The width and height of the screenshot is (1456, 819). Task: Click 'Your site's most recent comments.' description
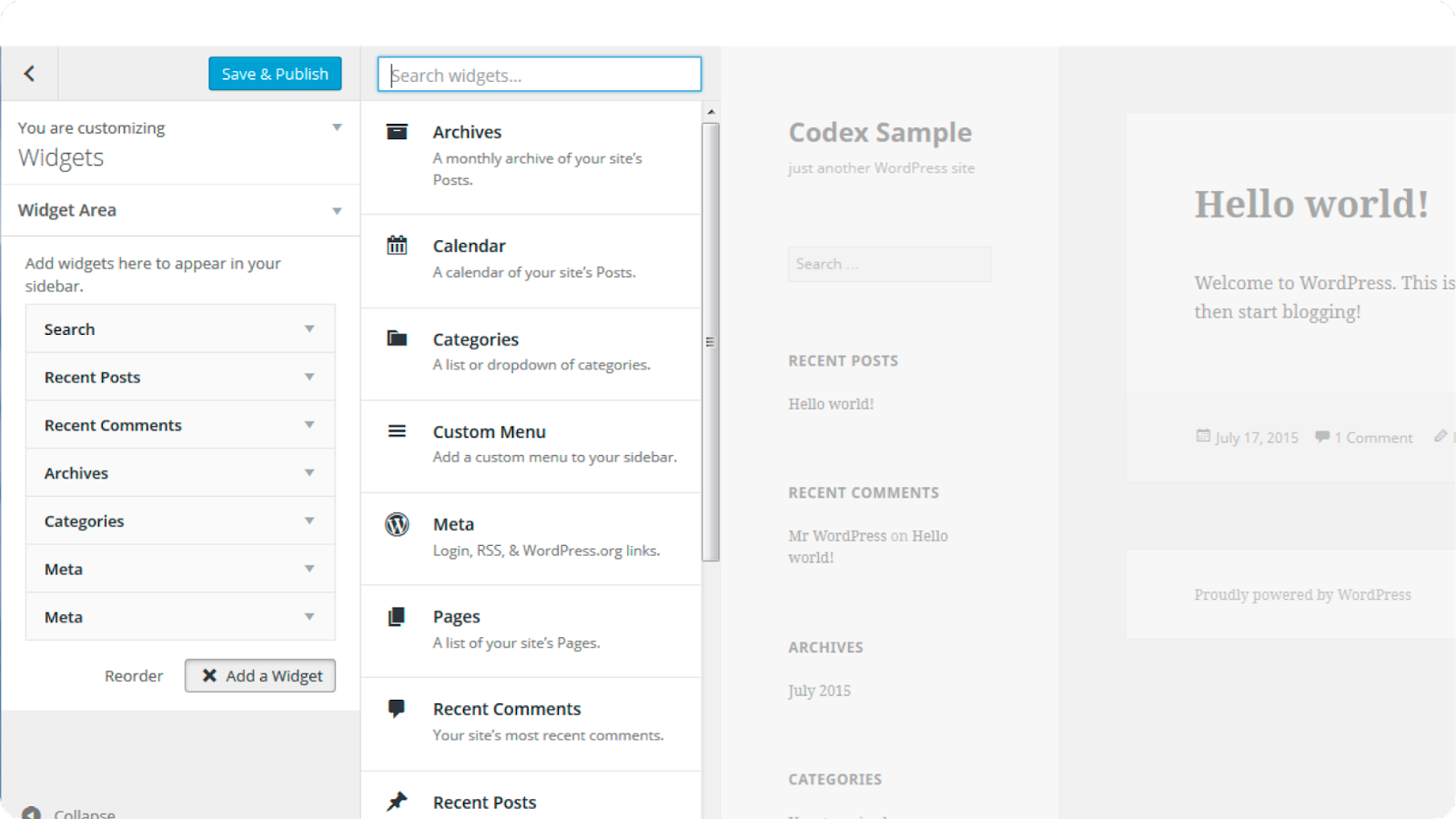(x=549, y=735)
